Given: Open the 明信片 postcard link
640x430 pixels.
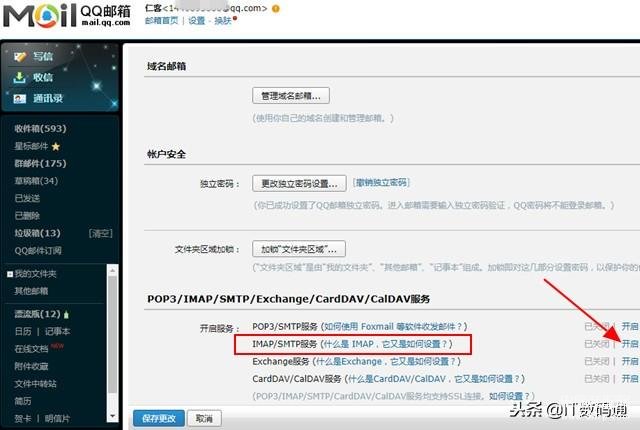Looking at the screenshot, I should coord(58,419).
